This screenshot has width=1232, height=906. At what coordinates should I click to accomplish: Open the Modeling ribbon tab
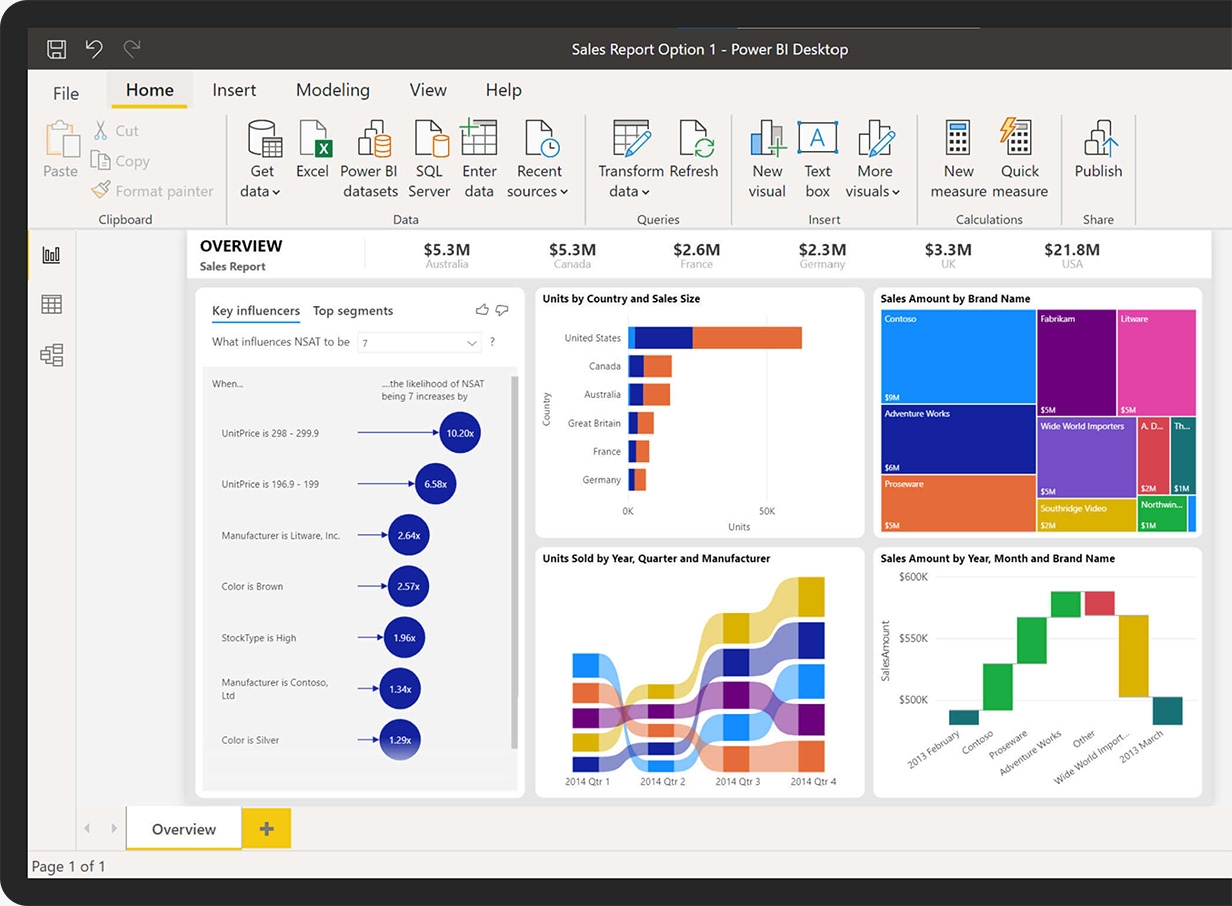tap(333, 90)
